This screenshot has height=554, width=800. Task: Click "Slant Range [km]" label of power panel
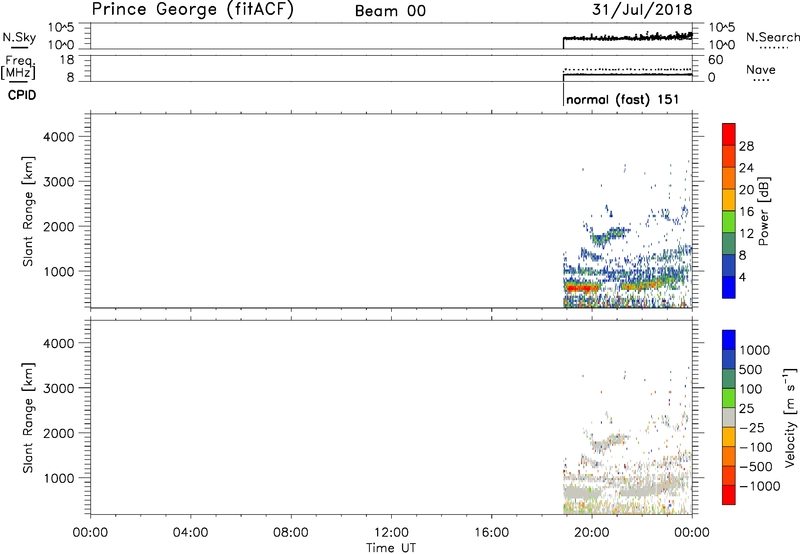pyautogui.click(x=28, y=211)
